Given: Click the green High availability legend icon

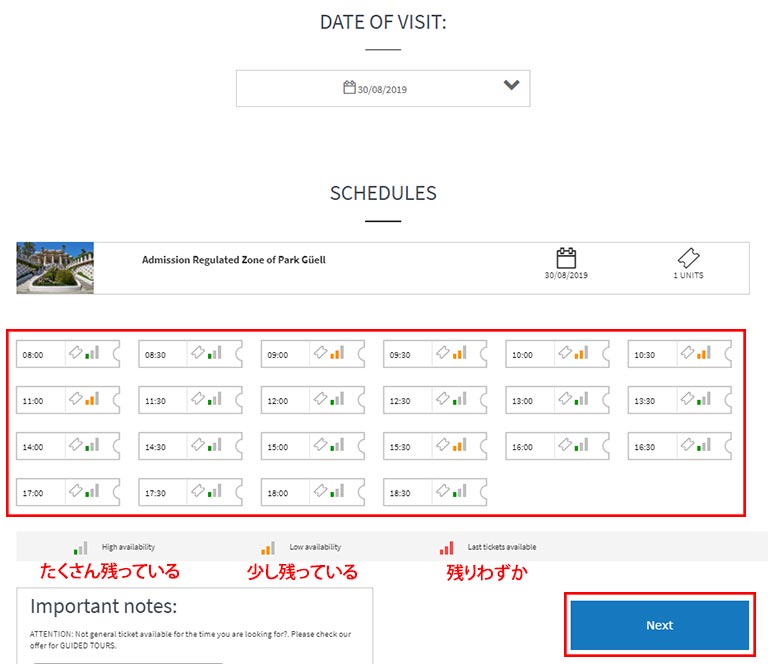Looking at the screenshot, I should point(80,548).
